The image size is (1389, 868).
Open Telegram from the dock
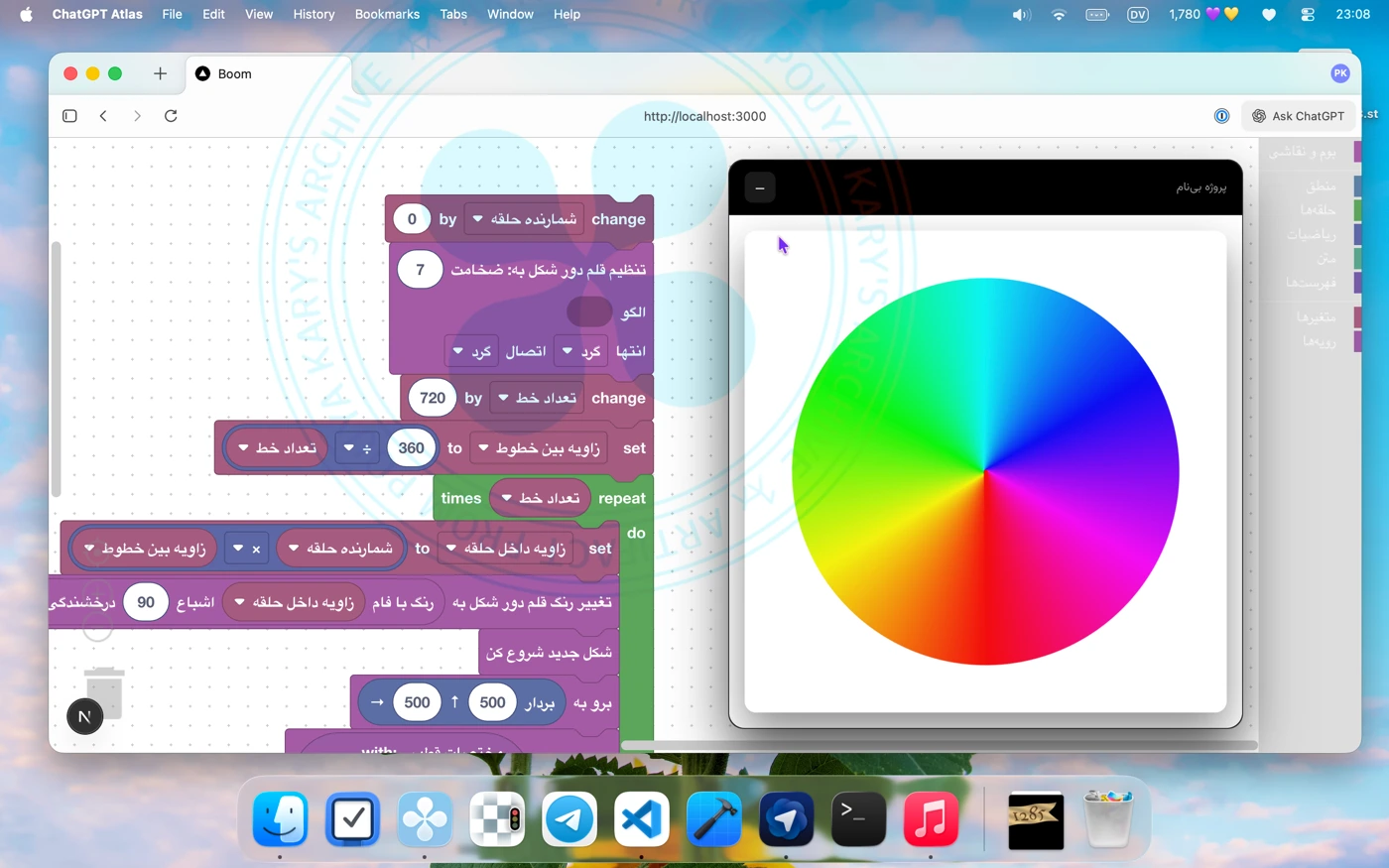569,819
